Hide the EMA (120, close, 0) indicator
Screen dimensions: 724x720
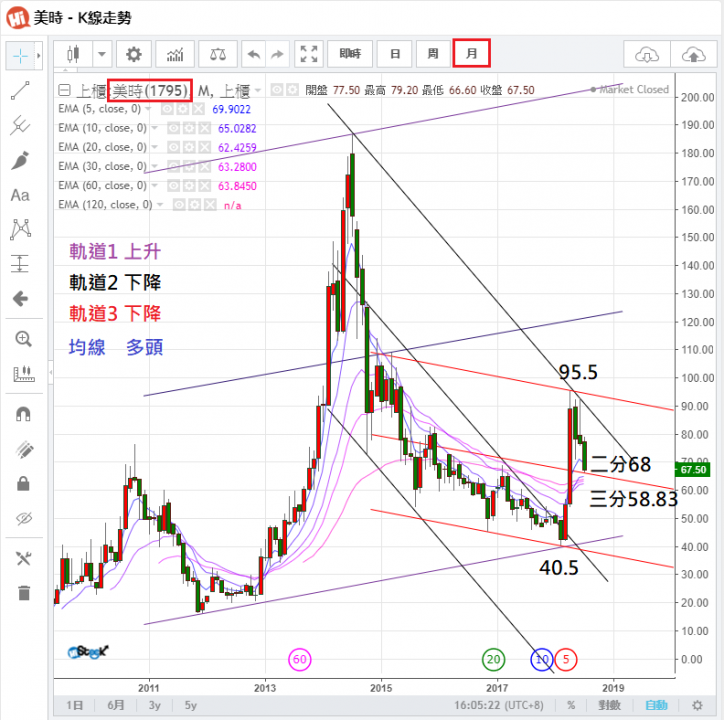click(x=179, y=205)
